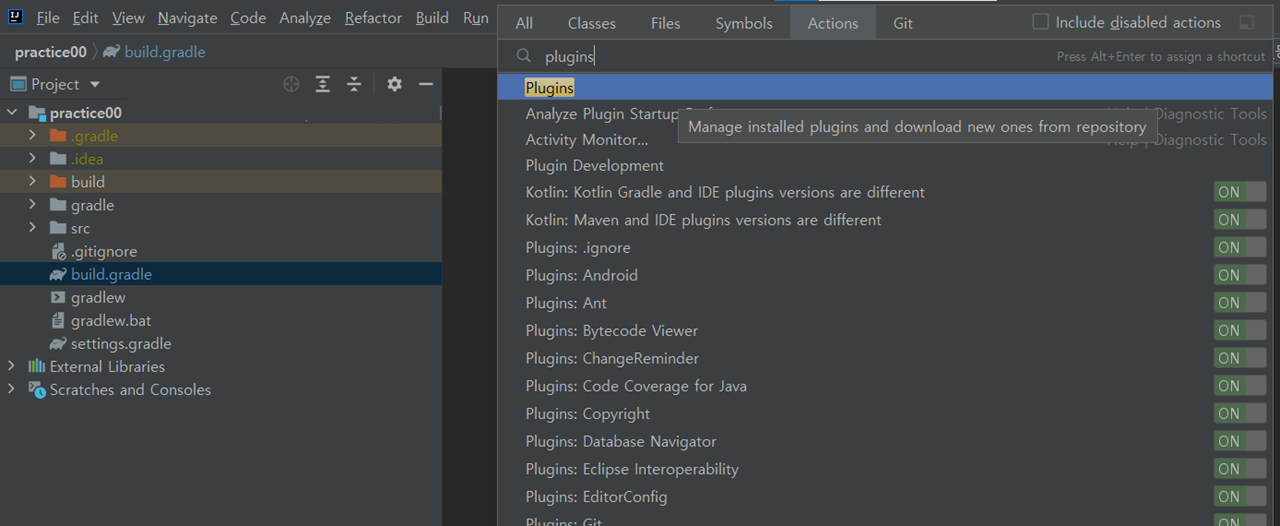
Task: Switch to the Symbols search tab
Action: [x=744, y=23]
